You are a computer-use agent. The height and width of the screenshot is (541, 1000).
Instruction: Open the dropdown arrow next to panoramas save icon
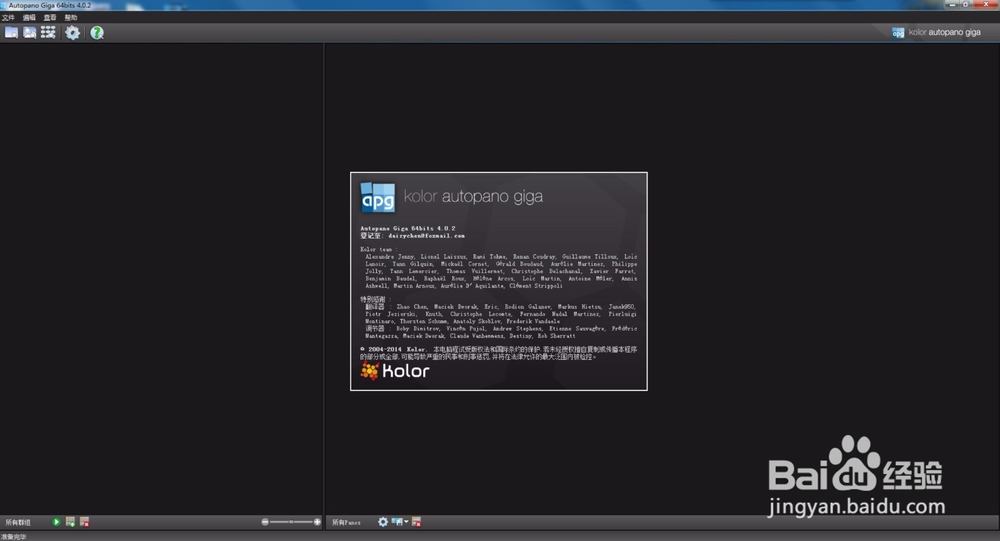pyautogui.click(x=406, y=522)
